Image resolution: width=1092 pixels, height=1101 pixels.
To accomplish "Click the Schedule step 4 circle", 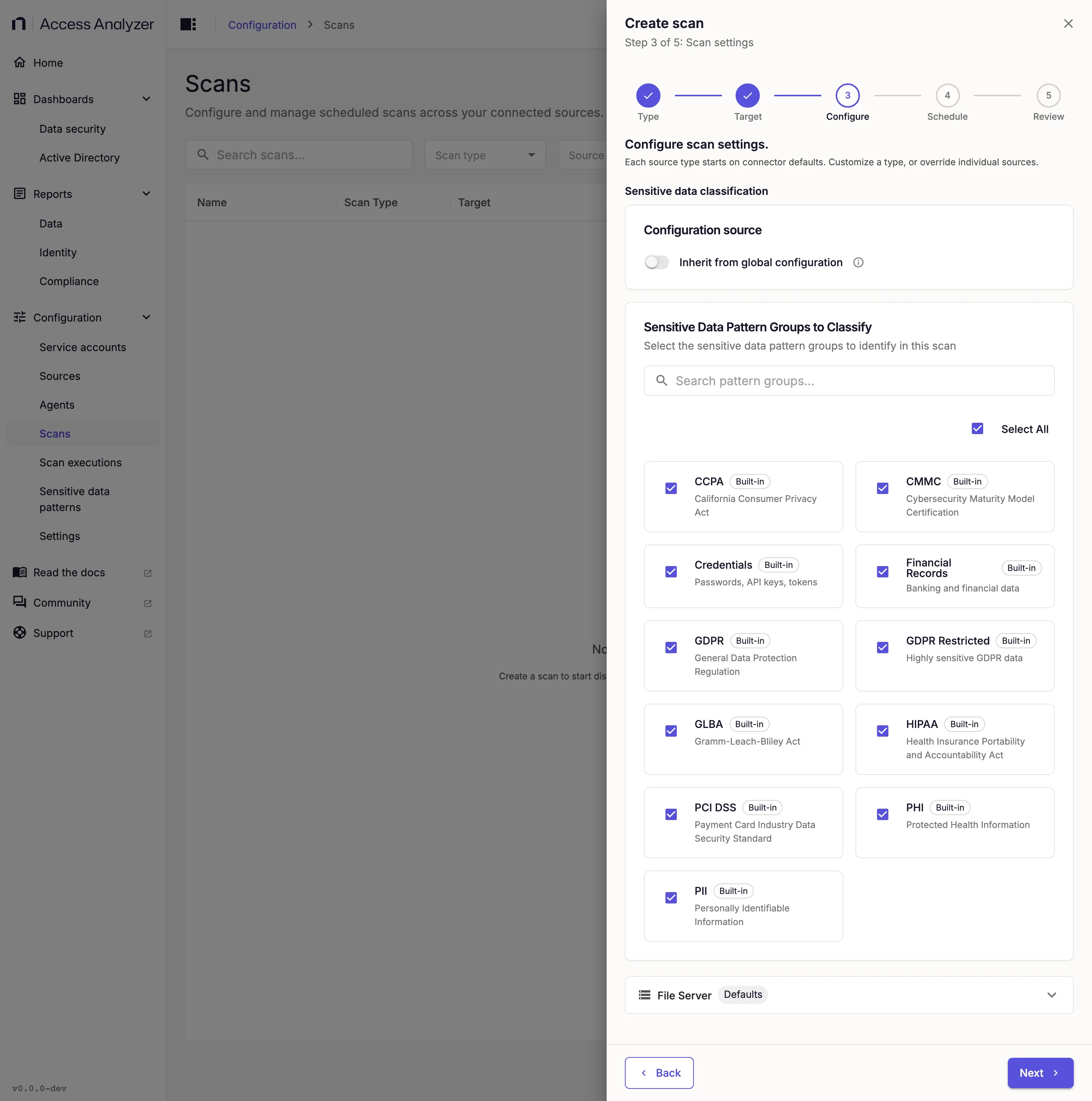I will coord(947,95).
